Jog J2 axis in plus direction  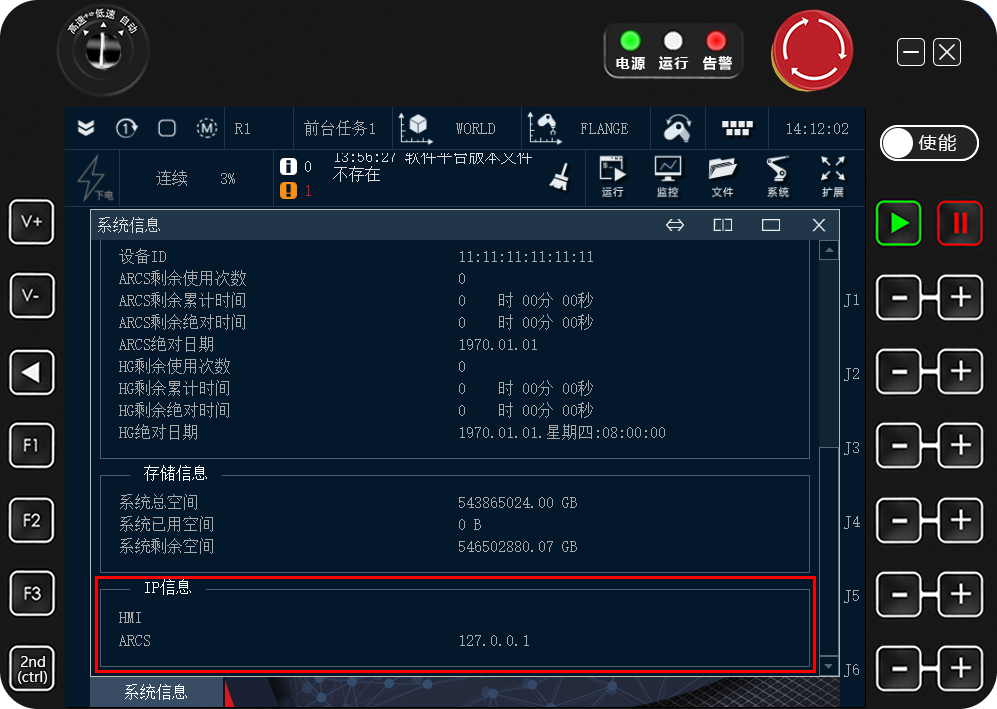(961, 371)
